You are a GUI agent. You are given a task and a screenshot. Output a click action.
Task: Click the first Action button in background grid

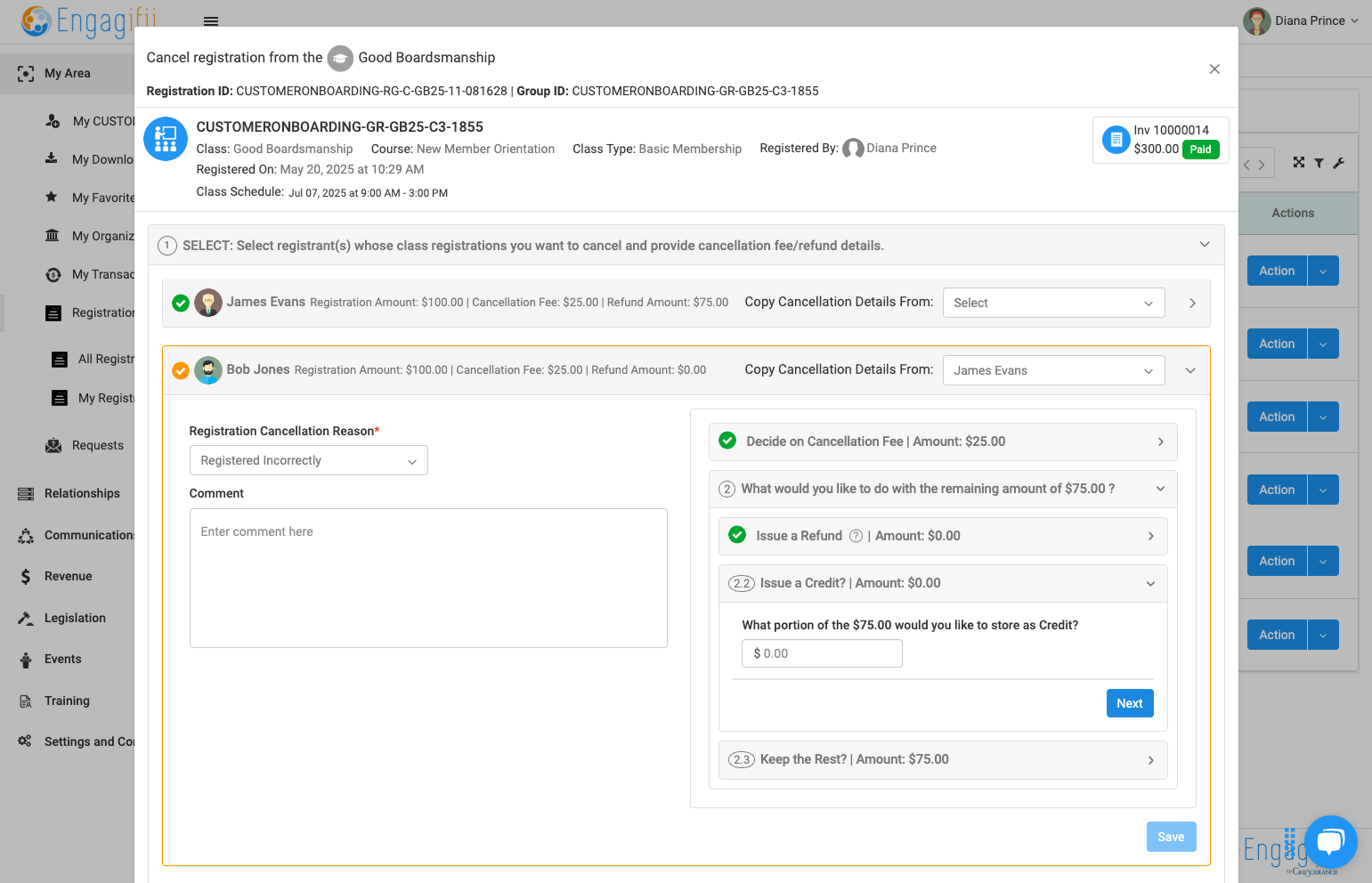pyautogui.click(x=1277, y=271)
